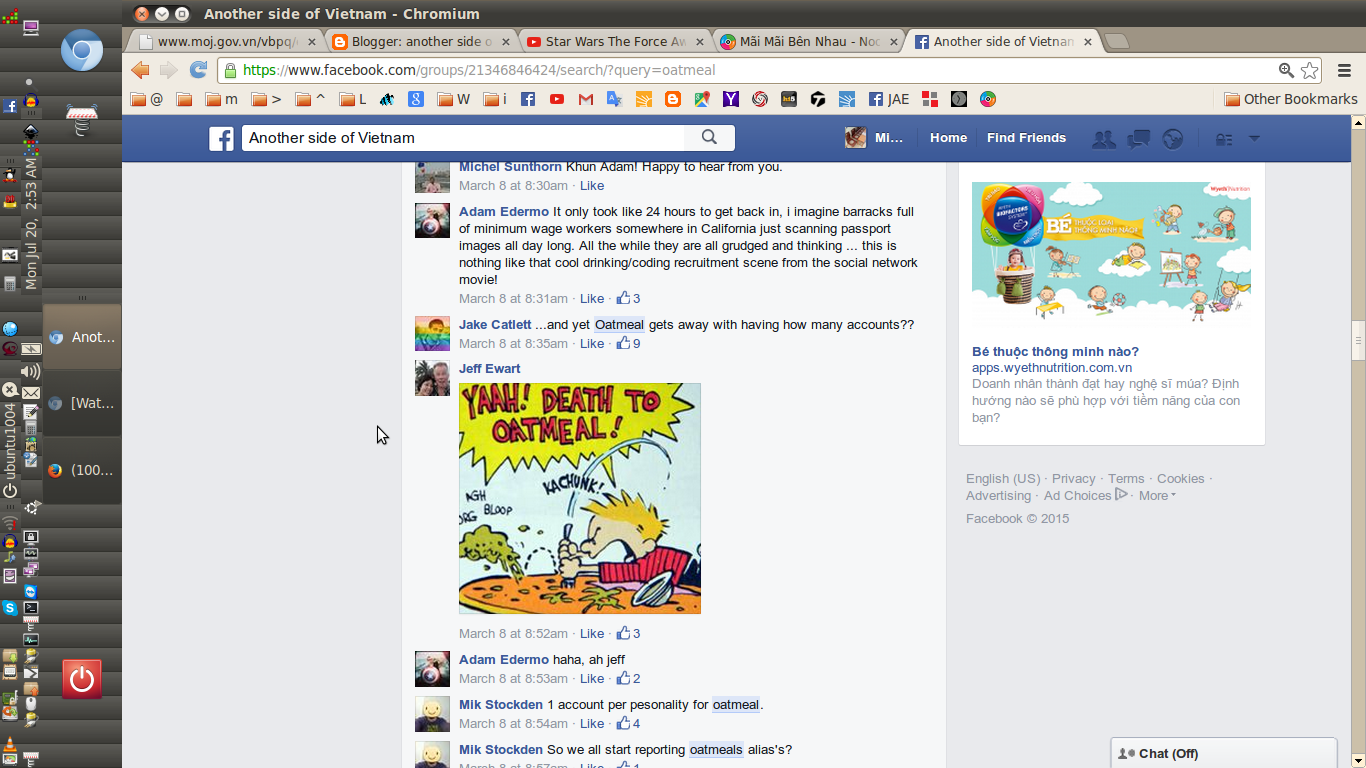
Task: Click 4 likes on Mik Stockden's comment
Action: pos(628,723)
